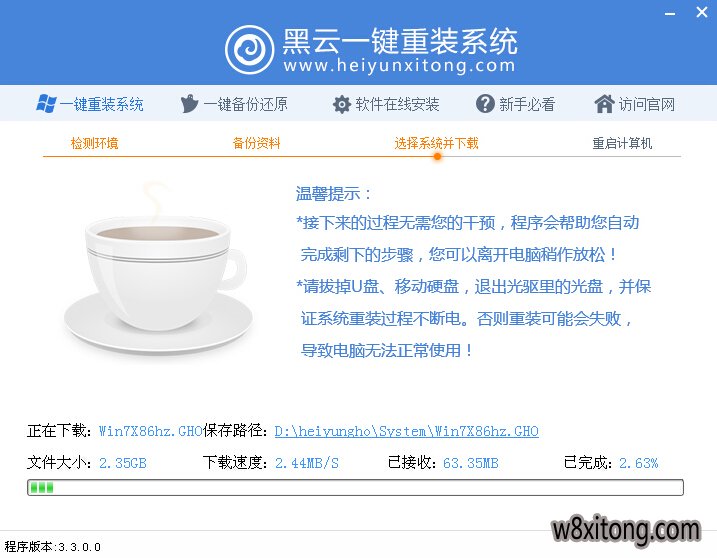The image size is (717, 558).
Task: Open the D:\heiyungho\System save path link
Action: pyautogui.click(x=407, y=431)
